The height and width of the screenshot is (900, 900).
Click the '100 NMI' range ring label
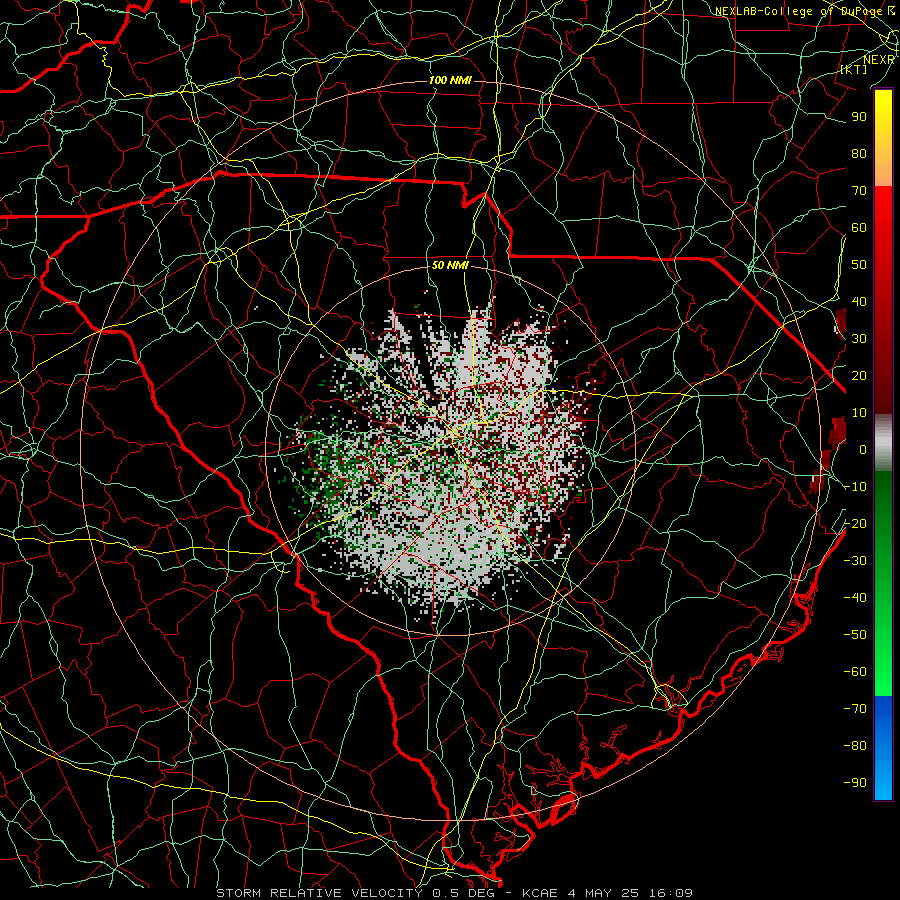[x=450, y=80]
